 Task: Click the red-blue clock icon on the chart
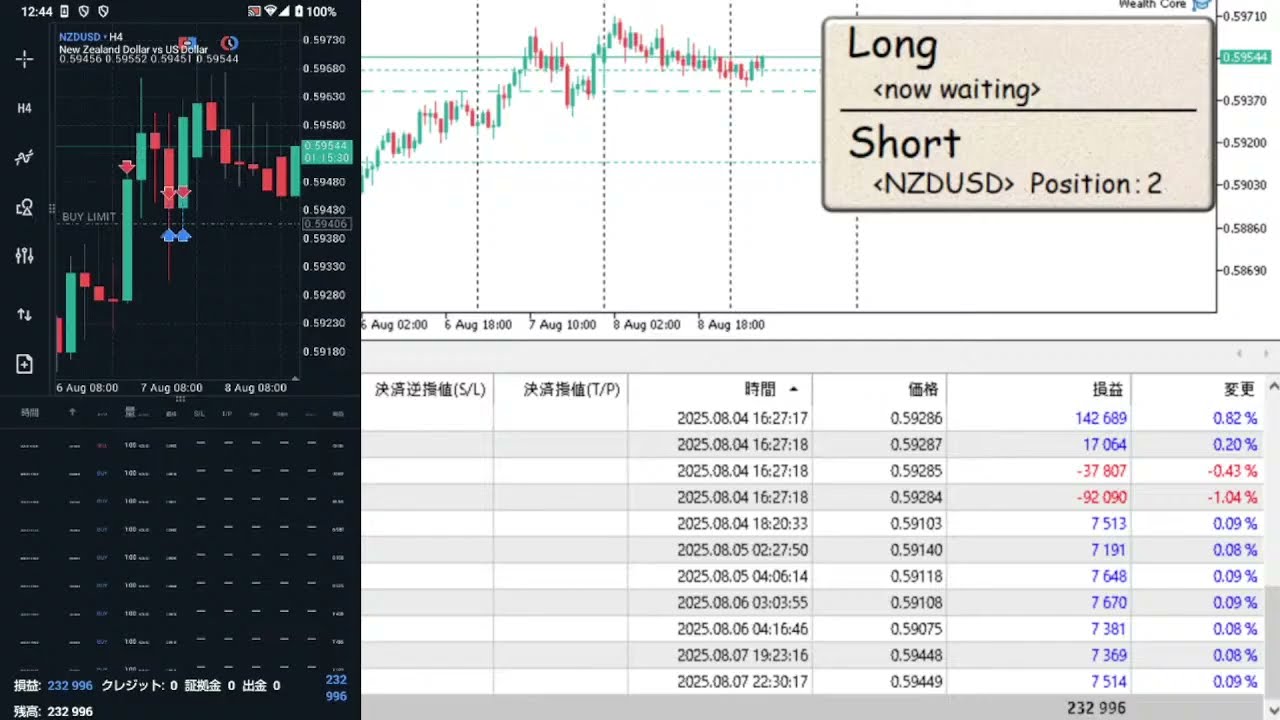(x=229, y=43)
